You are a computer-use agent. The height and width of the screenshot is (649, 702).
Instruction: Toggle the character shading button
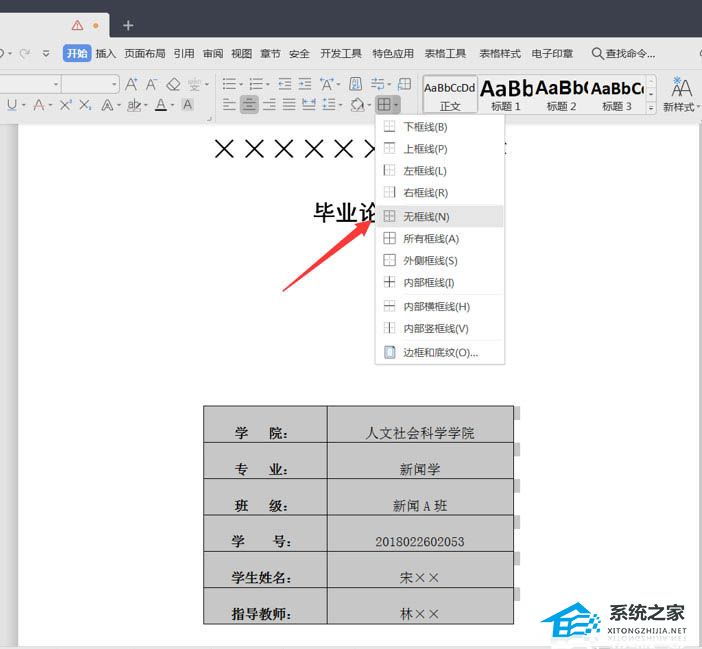pos(187,105)
